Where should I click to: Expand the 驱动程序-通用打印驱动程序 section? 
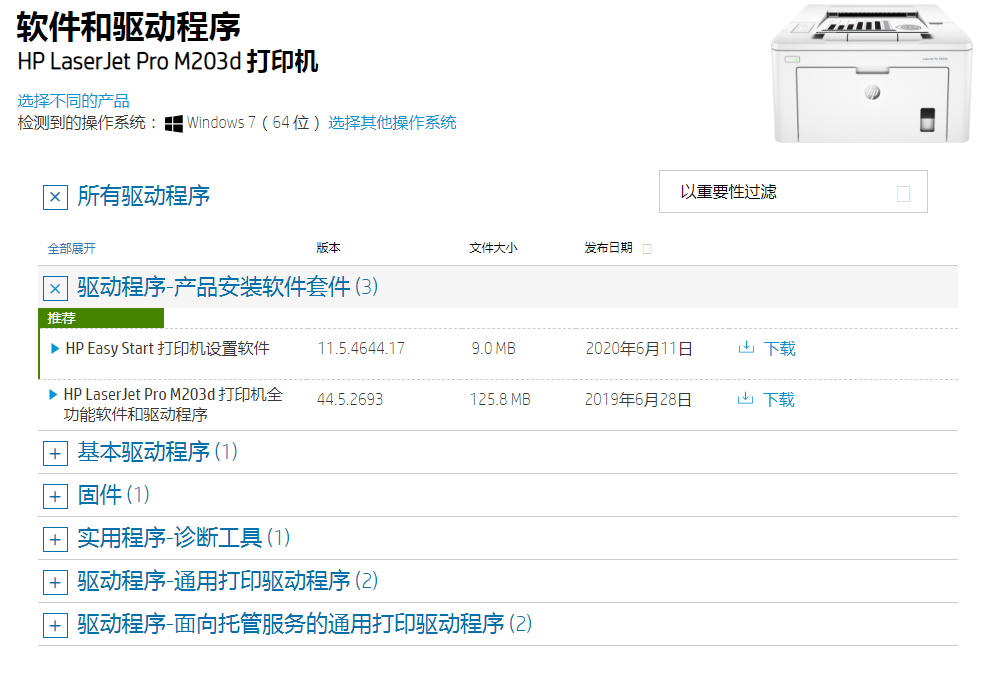[55, 581]
